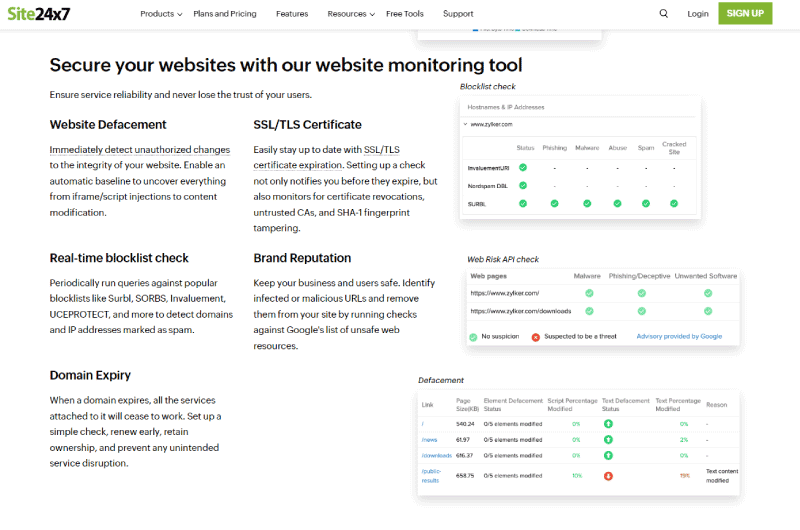Open Plans and Pricing page
The image size is (800, 530).
tap(224, 14)
